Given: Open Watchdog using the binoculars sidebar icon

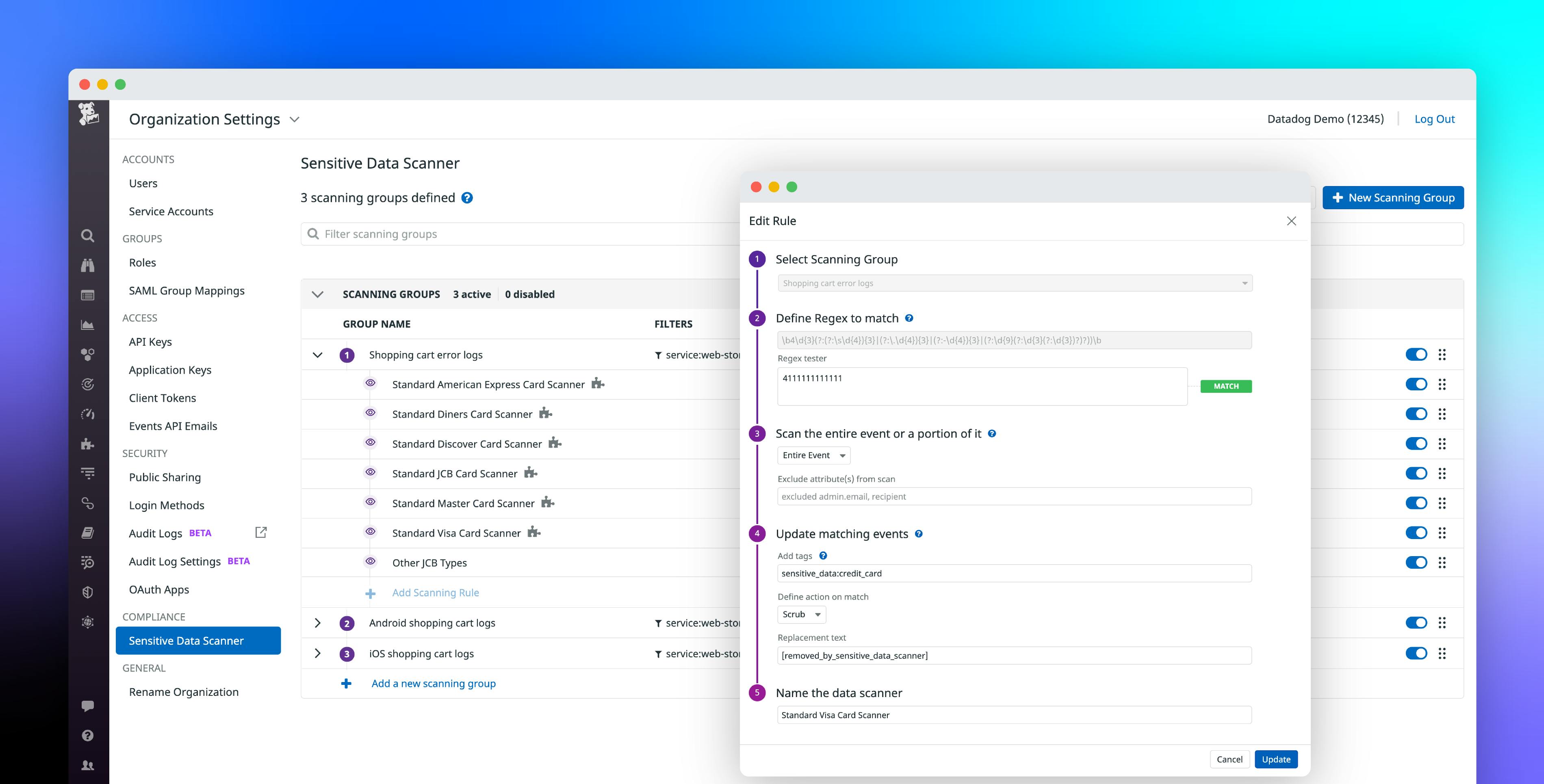Looking at the screenshot, I should pyautogui.click(x=87, y=266).
